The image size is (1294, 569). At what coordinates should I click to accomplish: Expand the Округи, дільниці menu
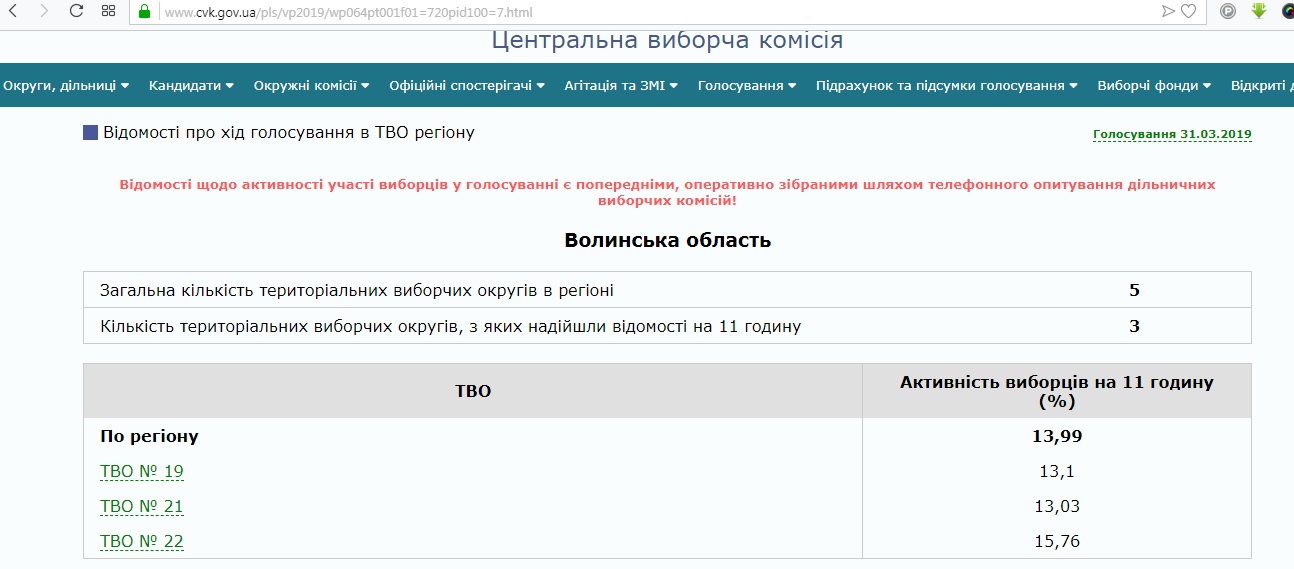[66, 86]
